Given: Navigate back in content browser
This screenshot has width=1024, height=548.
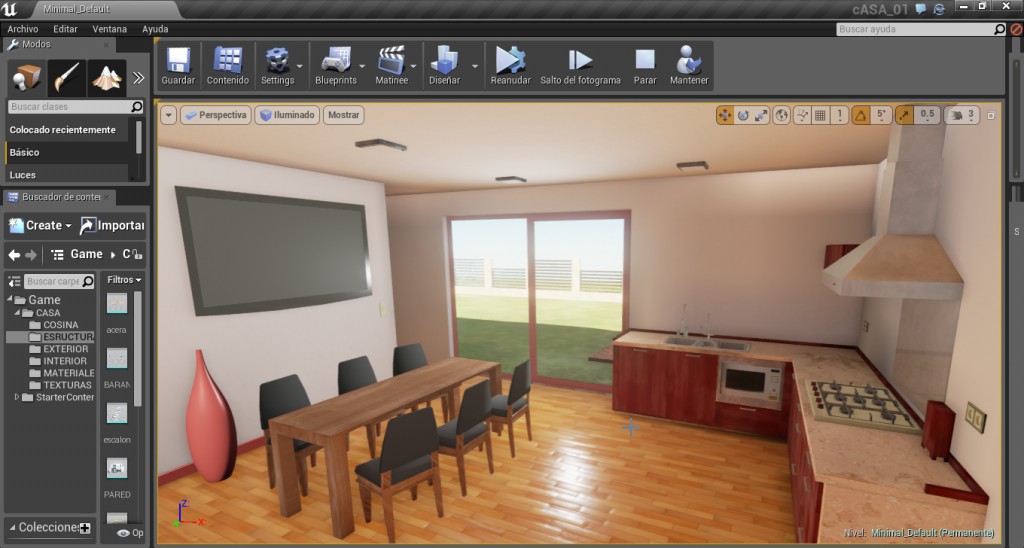Looking at the screenshot, I should pyautogui.click(x=14, y=255).
